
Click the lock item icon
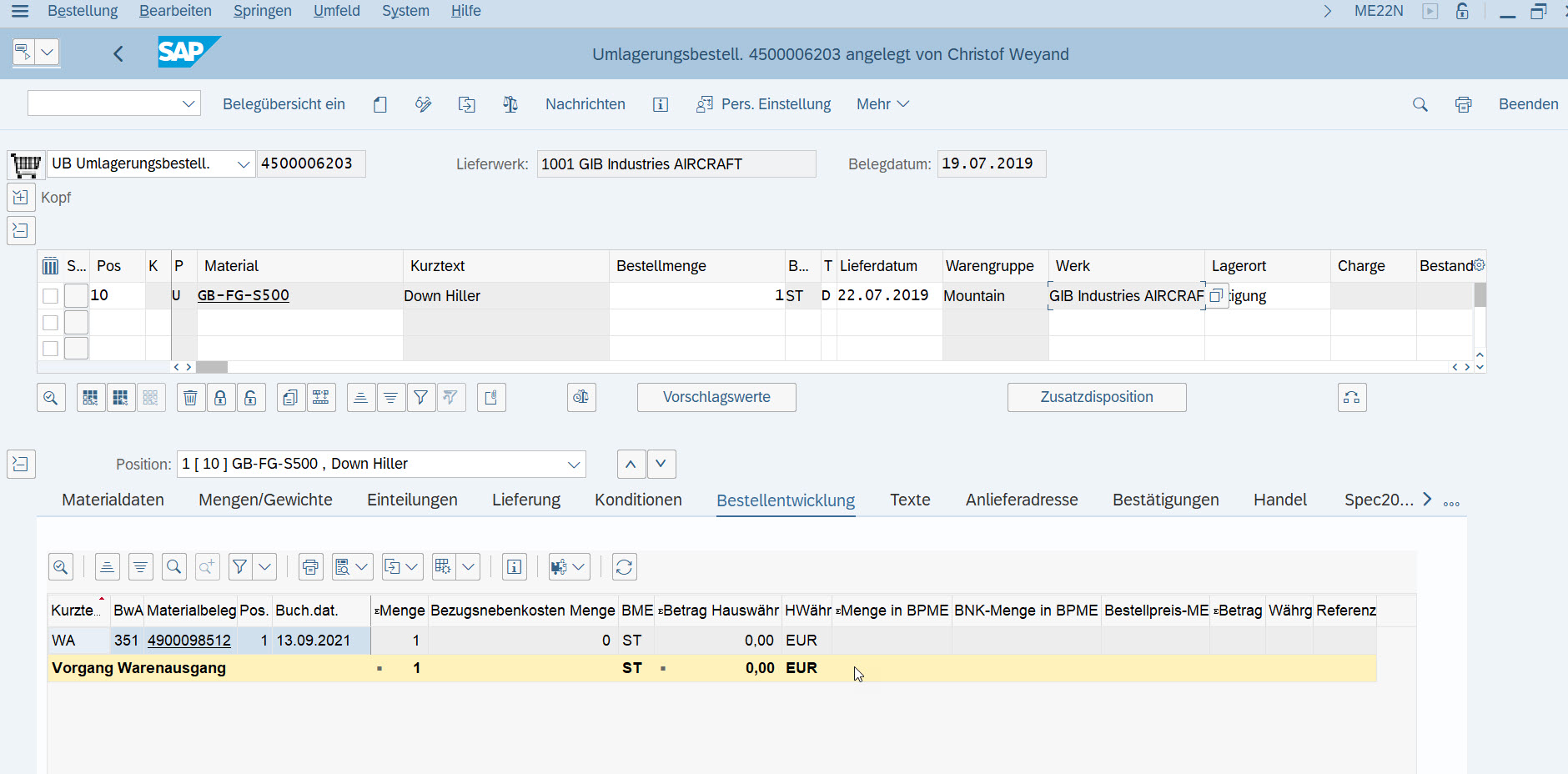coord(220,398)
